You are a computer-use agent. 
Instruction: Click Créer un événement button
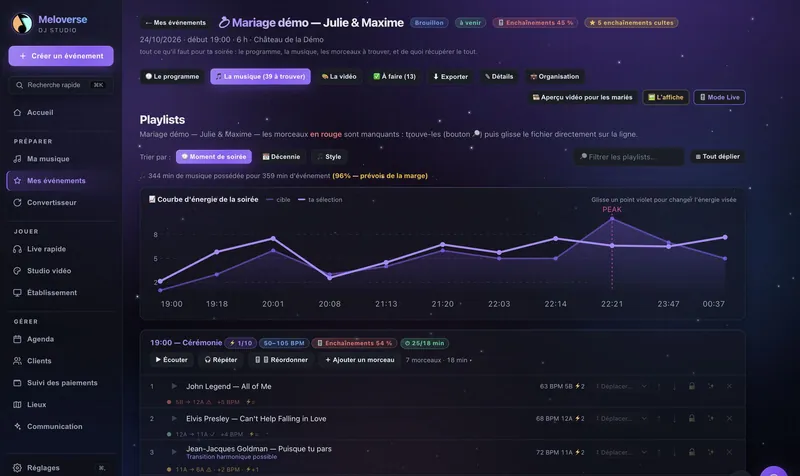pyautogui.click(x=61, y=56)
